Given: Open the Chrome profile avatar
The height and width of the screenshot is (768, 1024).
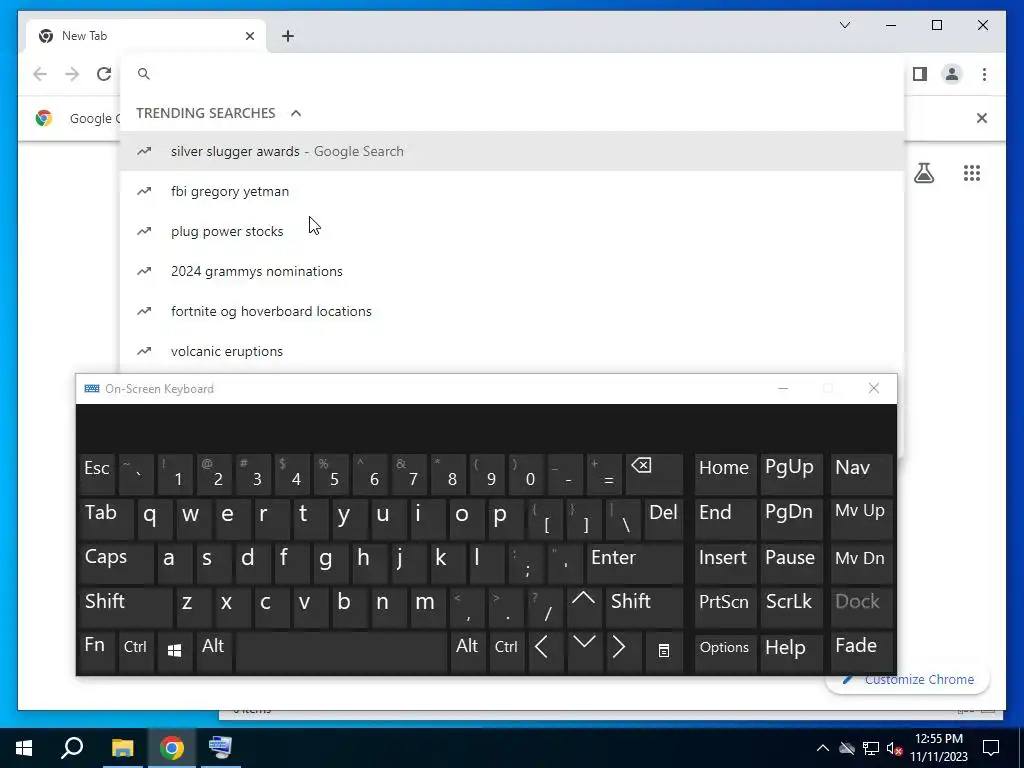Looking at the screenshot, I should point(952,74).
